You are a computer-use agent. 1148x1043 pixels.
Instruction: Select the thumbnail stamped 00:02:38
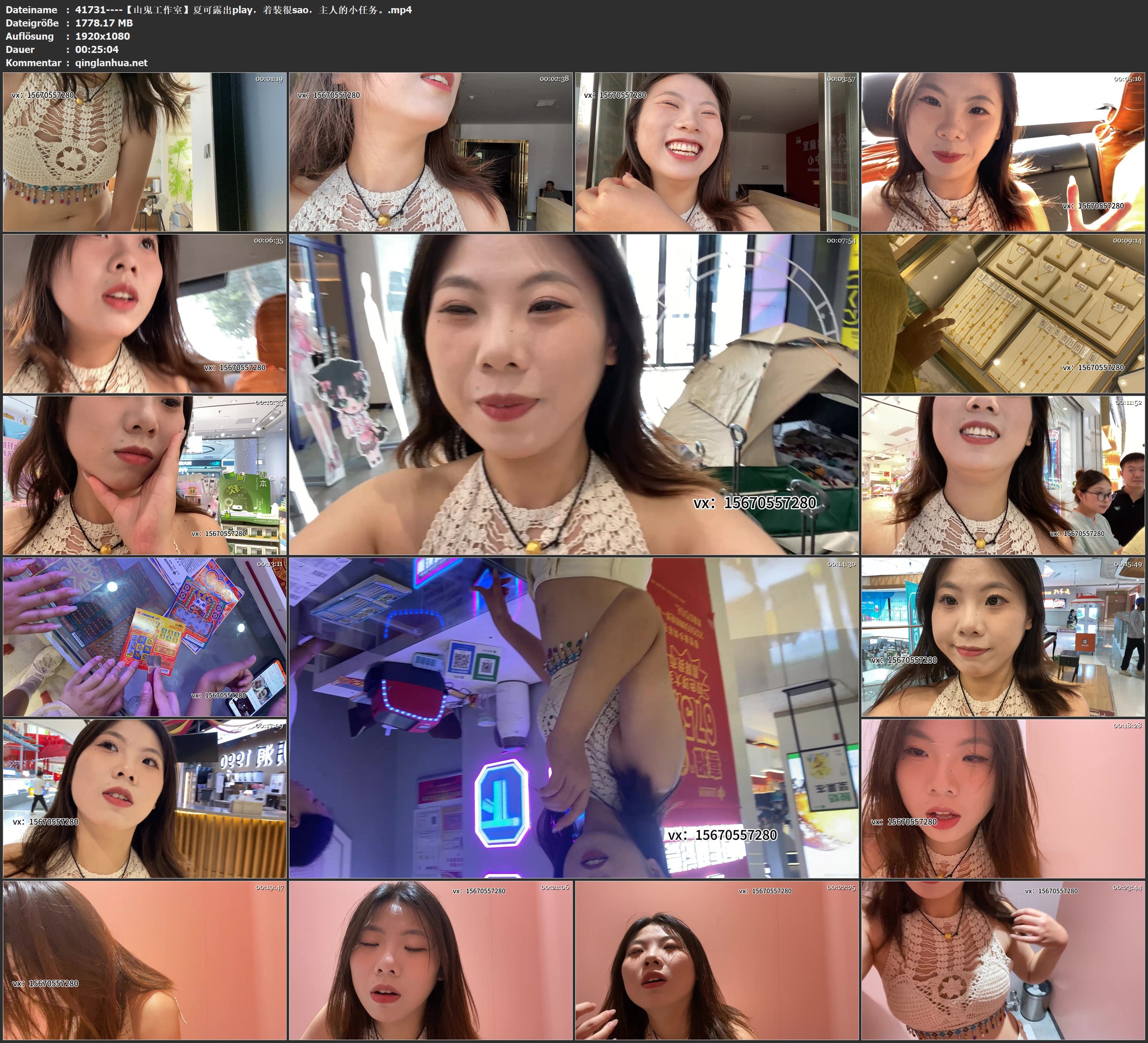[x=431, y=151]
